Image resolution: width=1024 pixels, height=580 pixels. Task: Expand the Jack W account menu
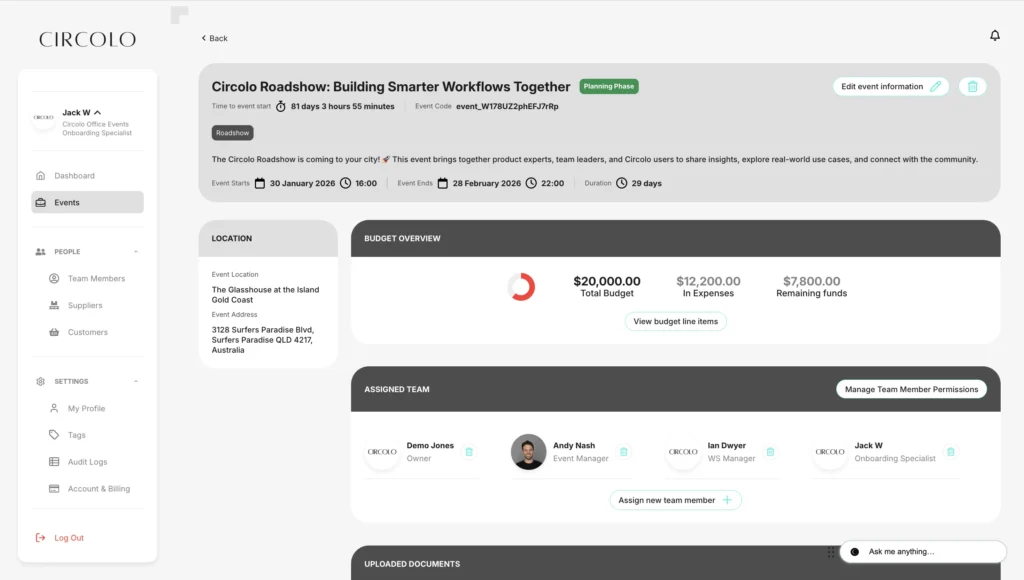click(97, 113)
